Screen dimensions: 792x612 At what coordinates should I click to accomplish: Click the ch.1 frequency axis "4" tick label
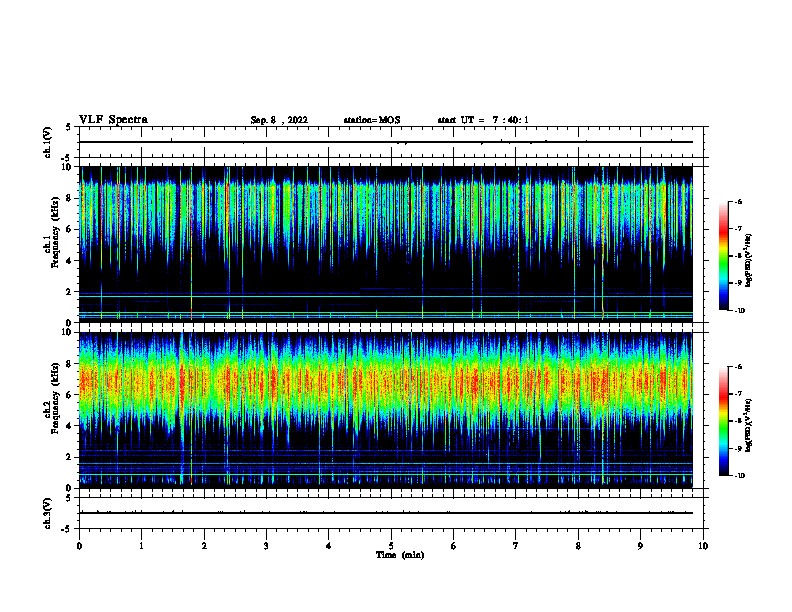[70, 261]
